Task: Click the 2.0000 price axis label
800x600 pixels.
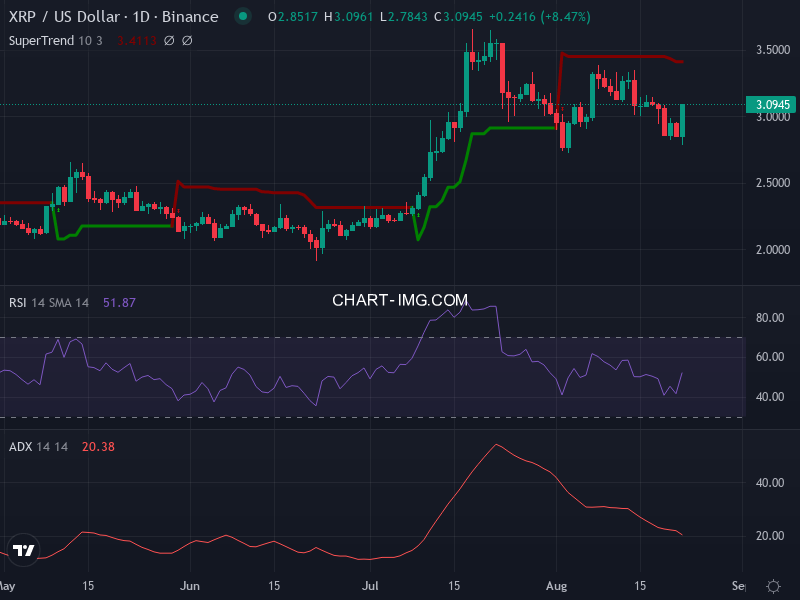Action: [x=772, y=250]
